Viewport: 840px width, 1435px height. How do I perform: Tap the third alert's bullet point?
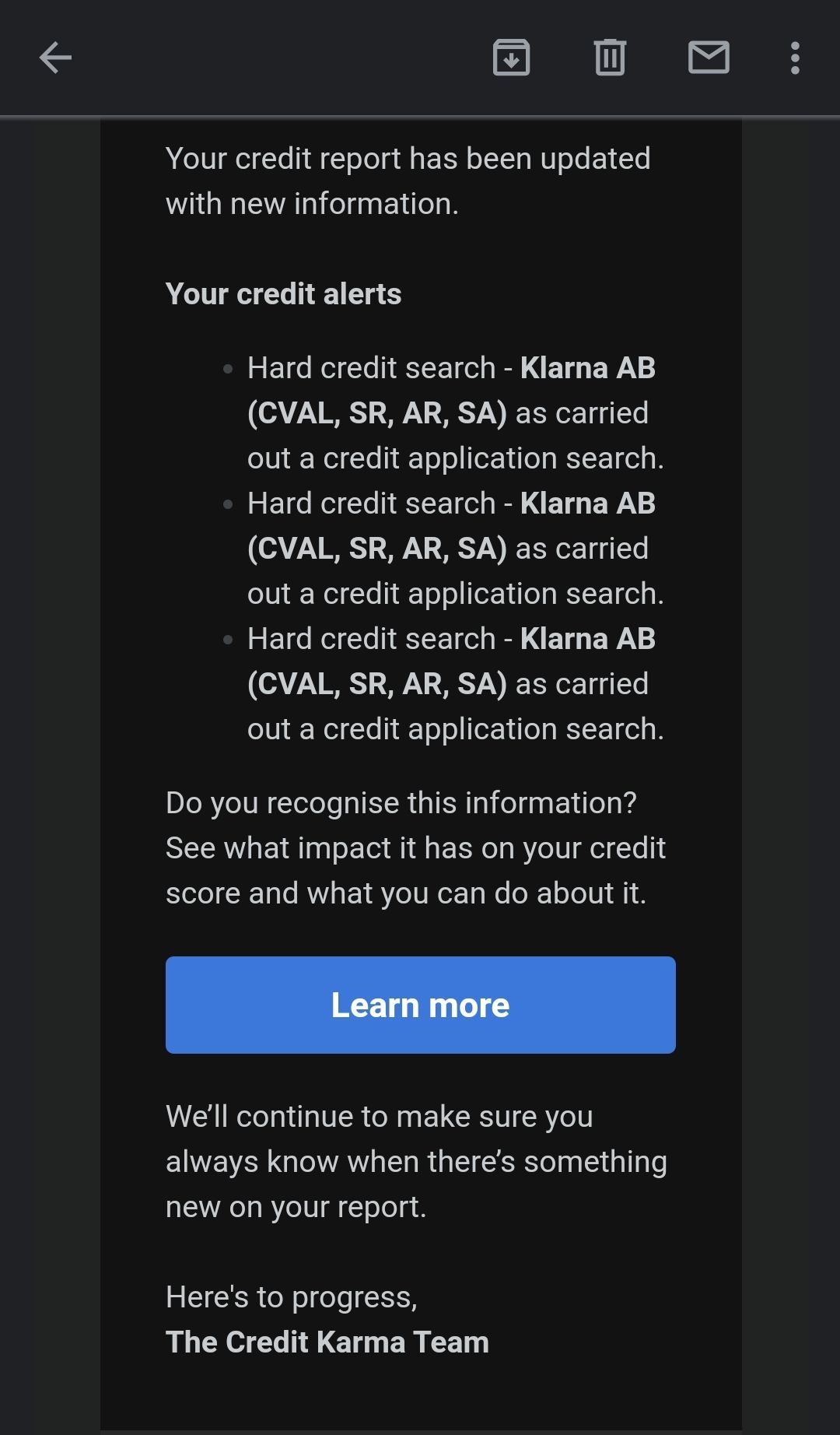click(x=228, y=640)
